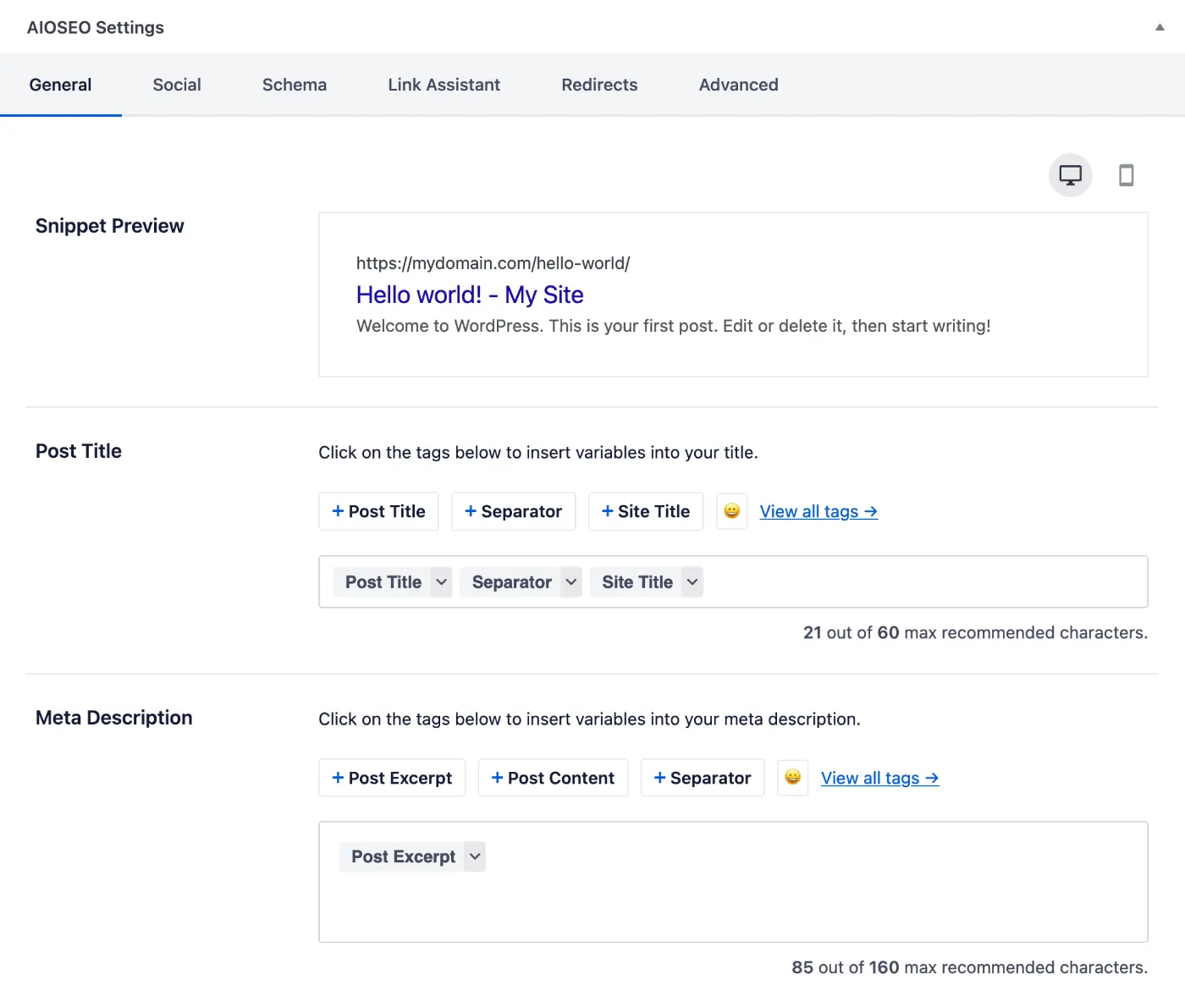Switch to desktop snippet preview
1185x1008 pixels.
[x=1070, y=175]
